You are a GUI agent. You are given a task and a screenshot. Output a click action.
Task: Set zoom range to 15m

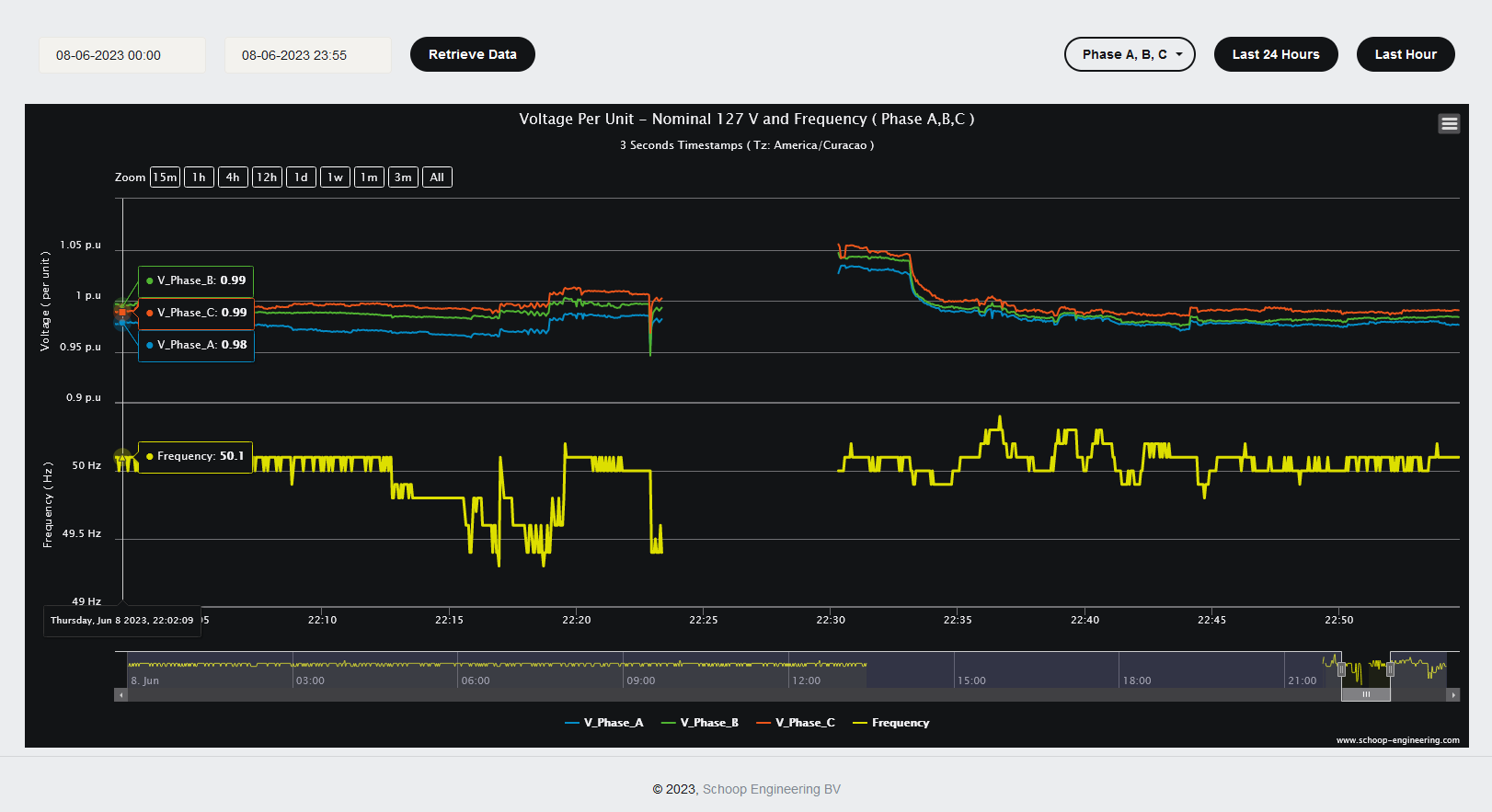pos(165,177)
